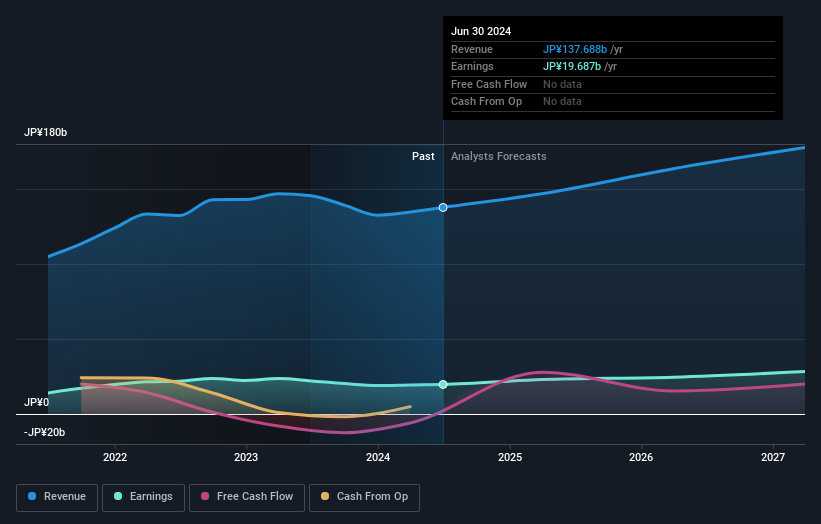Screen dimensions: 821x524
Task: Click the tooltip Earnings row label
Action: click(x=472, y=66)
